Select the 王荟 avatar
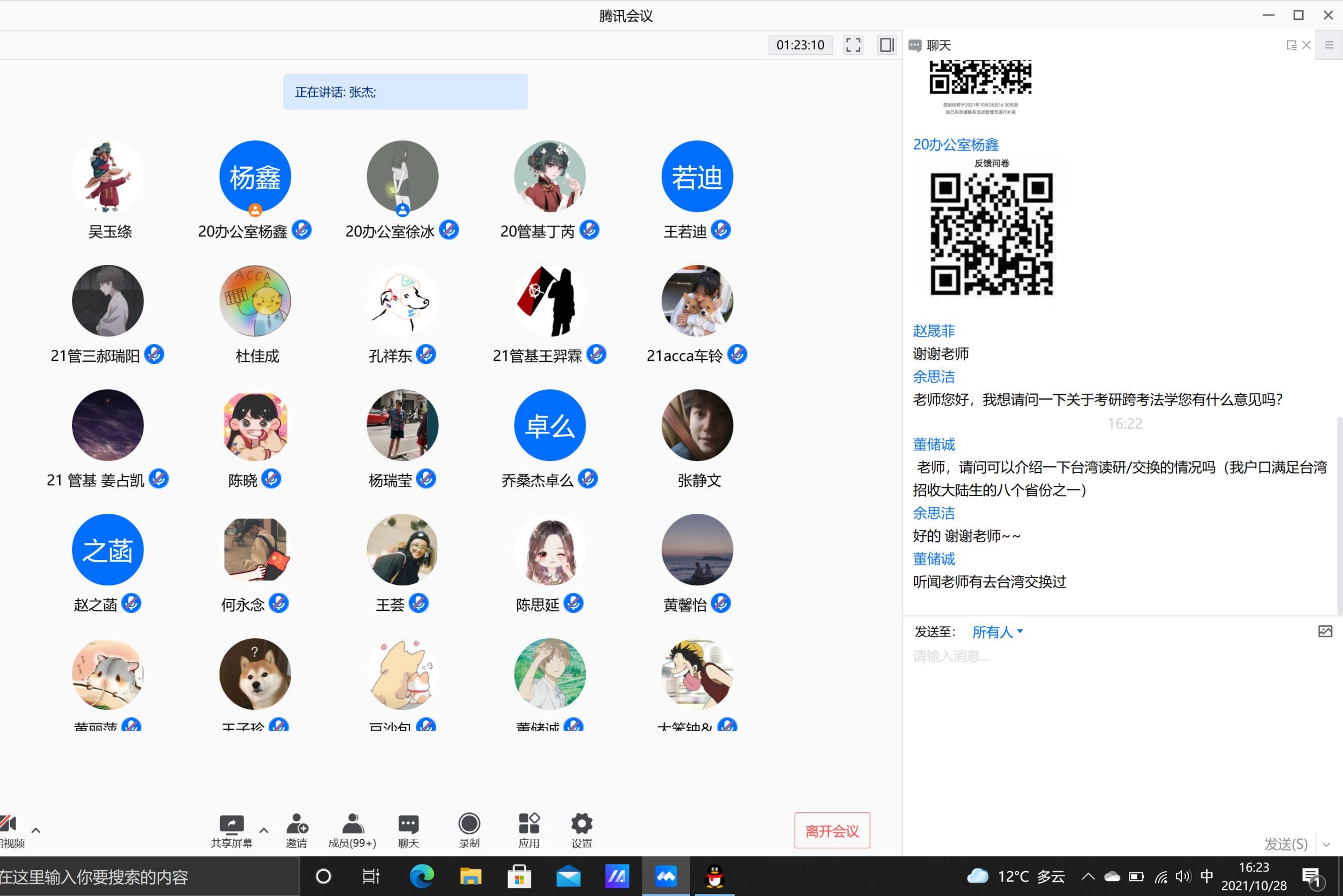The height and width of the screenshot is (896, 1343). click(x=402, y=550)
